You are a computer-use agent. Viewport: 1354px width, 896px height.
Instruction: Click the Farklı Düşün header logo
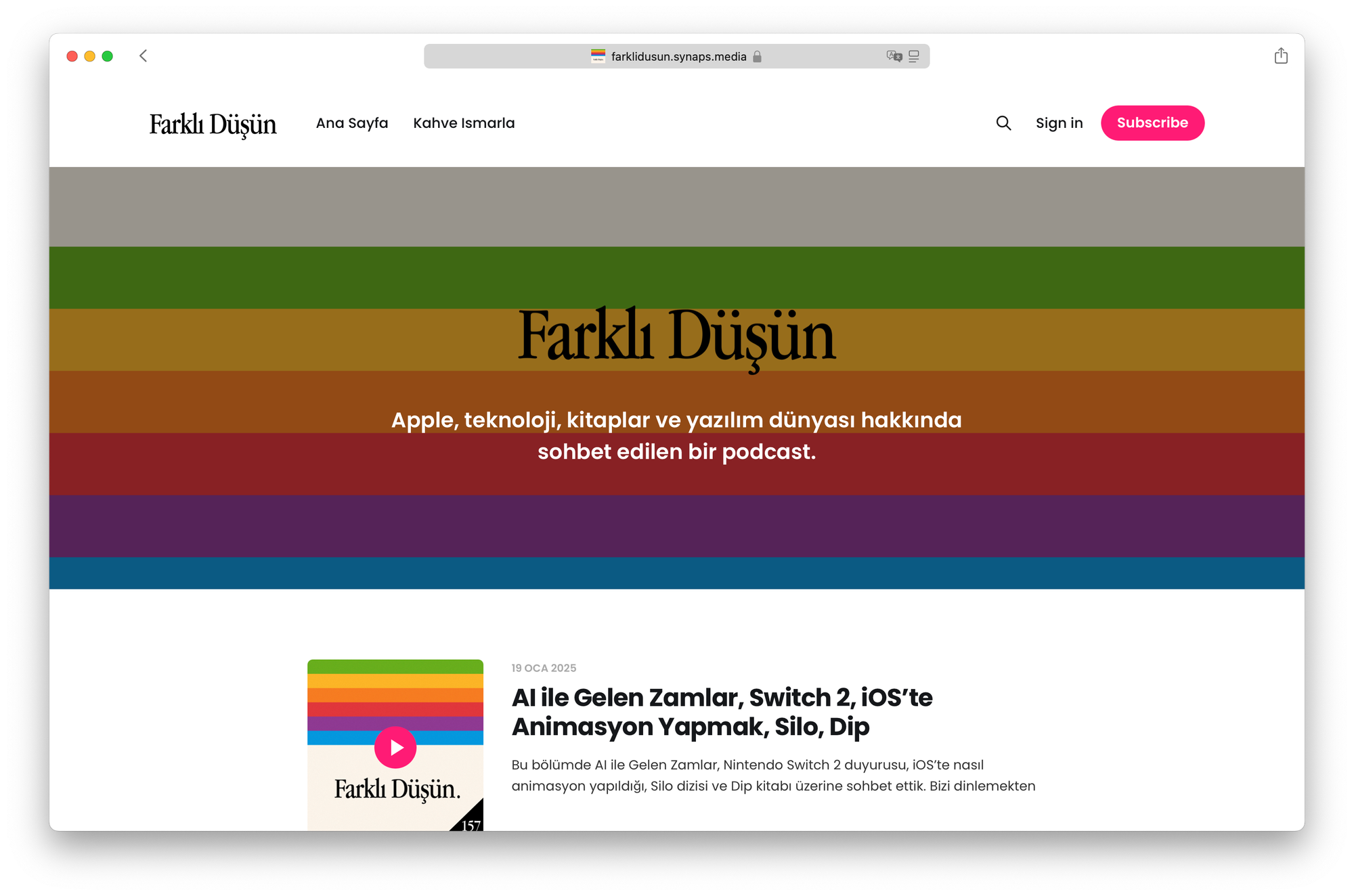[213, 125]
